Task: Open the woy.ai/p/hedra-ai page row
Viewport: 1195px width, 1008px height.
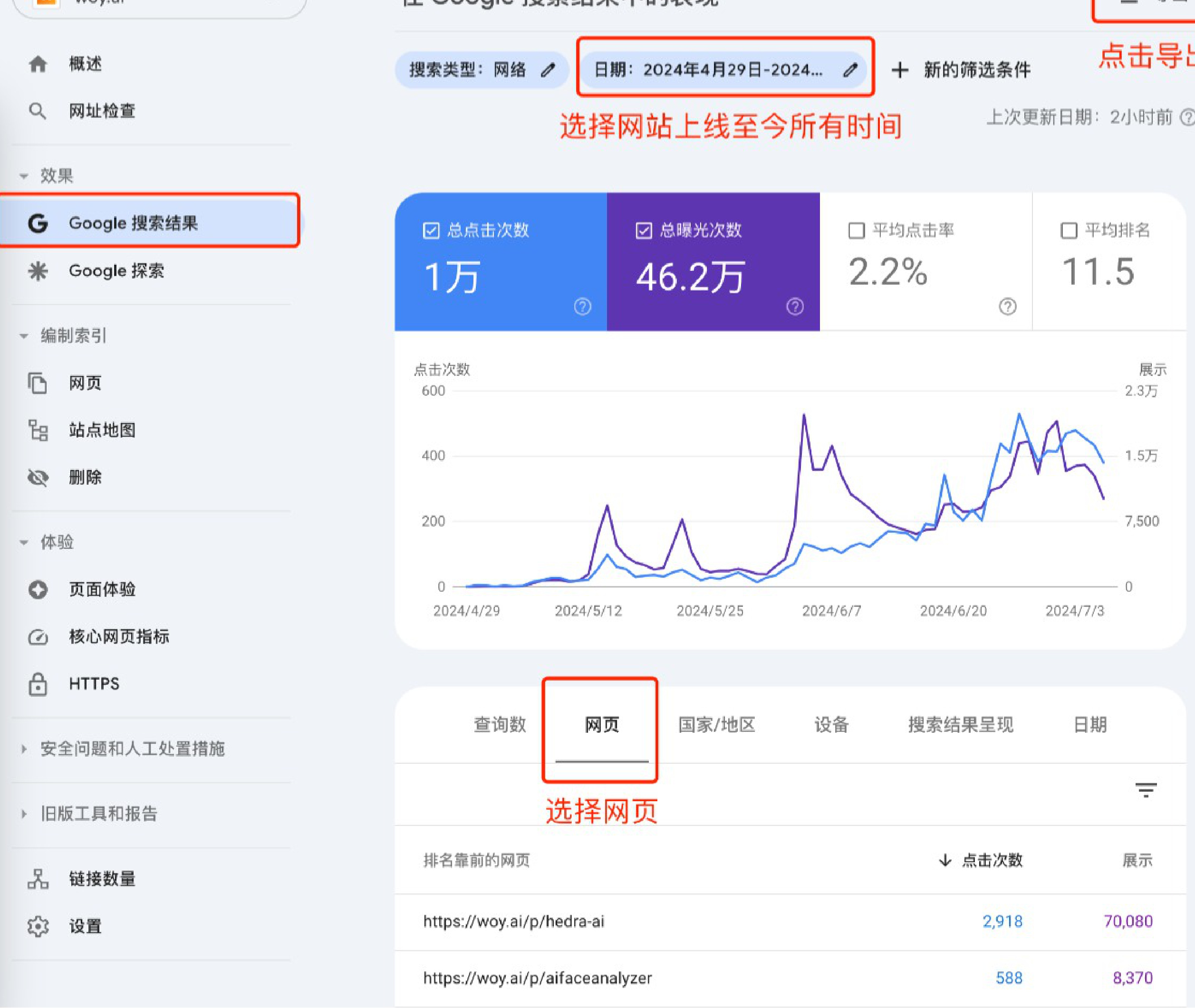Action: pyautogui.click(x=513, y=921)
